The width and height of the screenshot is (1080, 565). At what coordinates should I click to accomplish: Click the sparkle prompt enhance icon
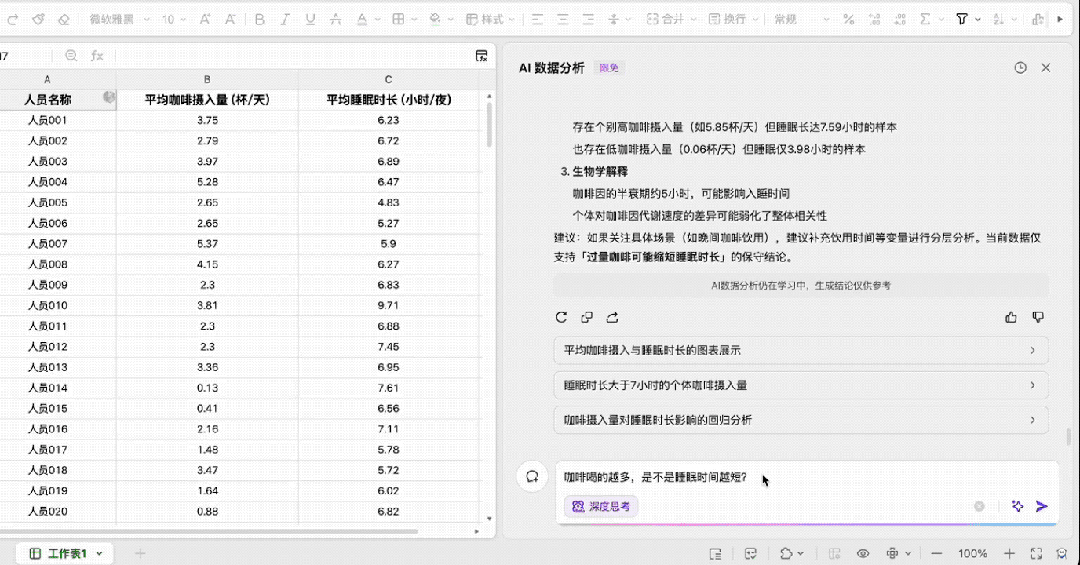coord(1017,506)
